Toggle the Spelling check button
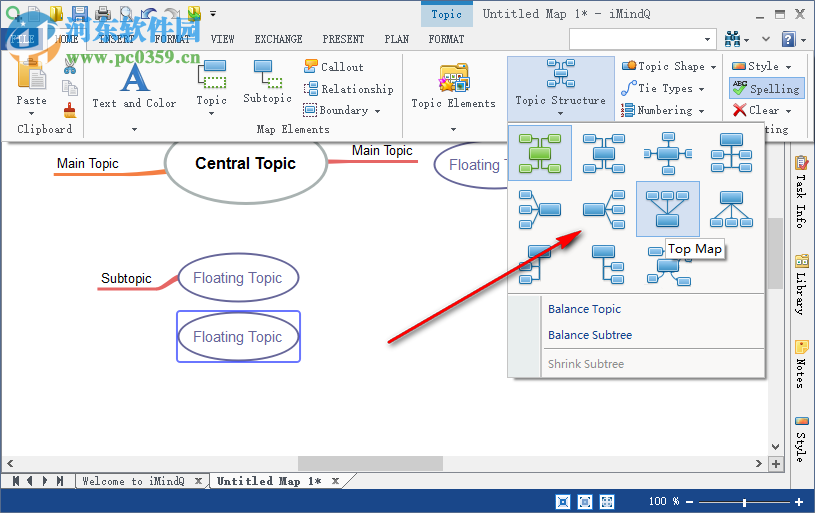The height and width of the screenshot is (513, 815). pyautogui.click(x=767, y=88)
